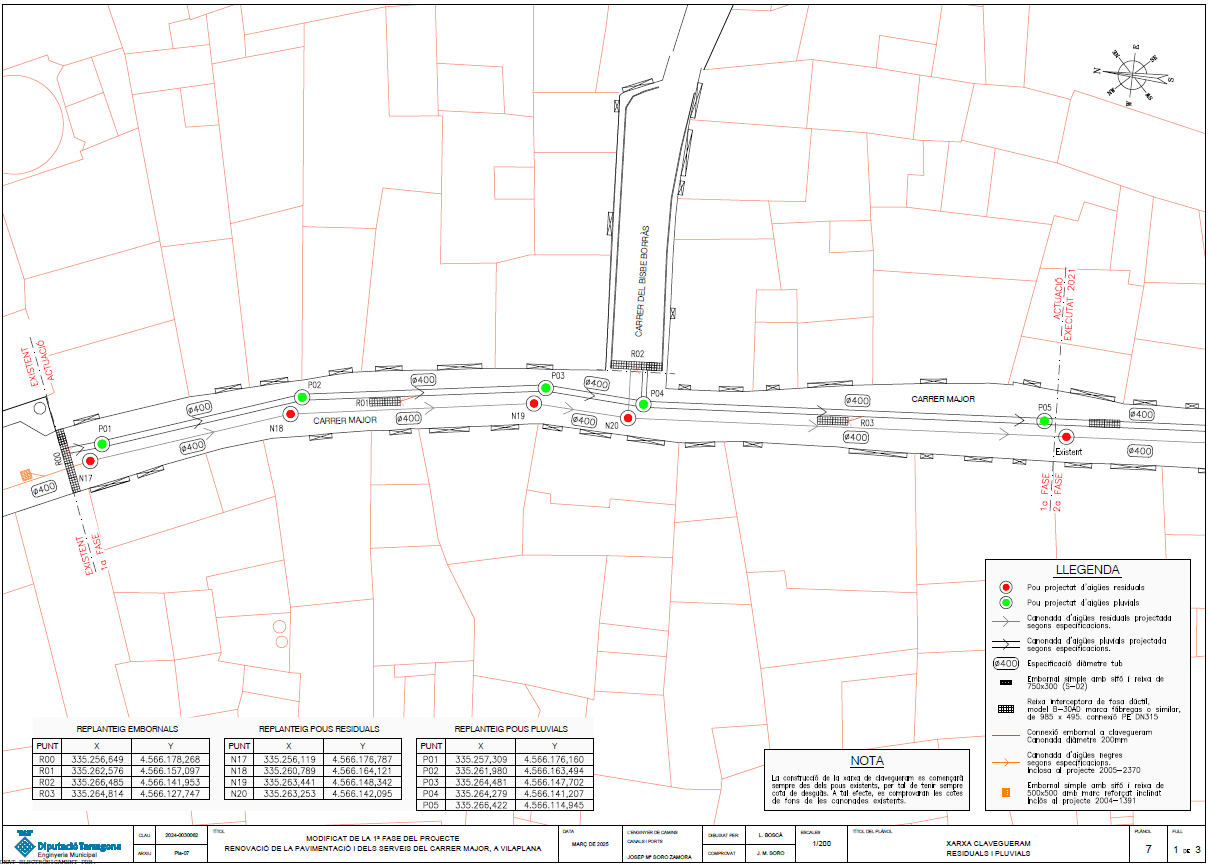Click the green P04 pluvial well marker
The height and width of the screenshot is (864, 1208).
[644, 404]
